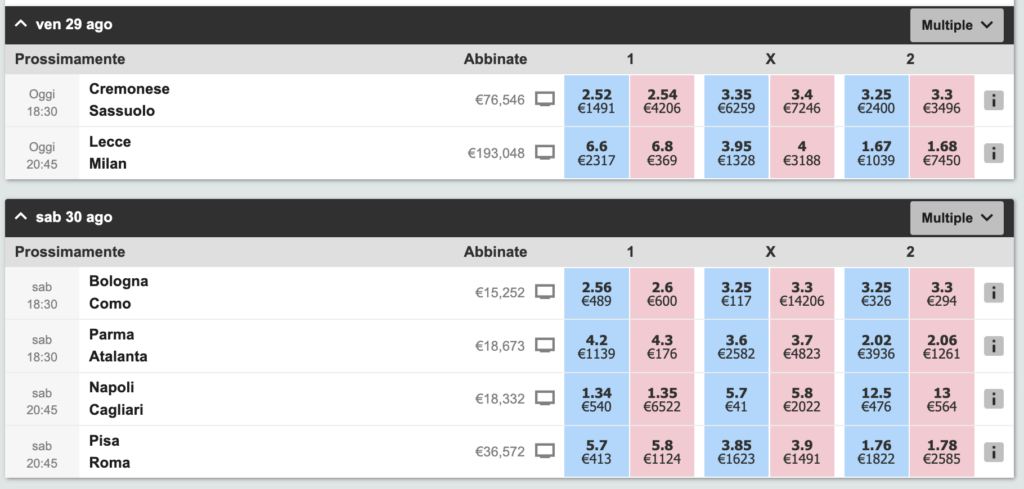Screen dimensions: 1024x489
Task: Open info icon for Cremonese vs Sassuolo
Action: pyautogui.click(x=993, y=100)
